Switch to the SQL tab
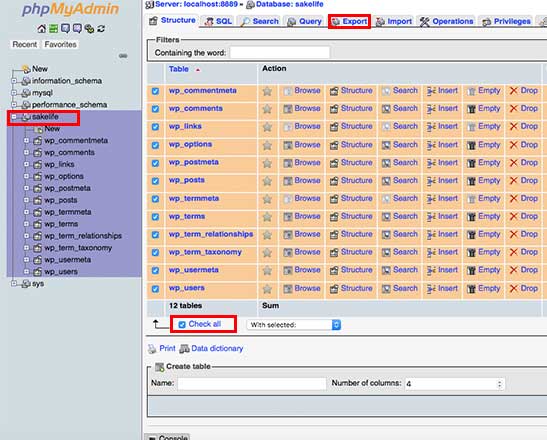The image size is (547, 440). (x=218, y=22)
